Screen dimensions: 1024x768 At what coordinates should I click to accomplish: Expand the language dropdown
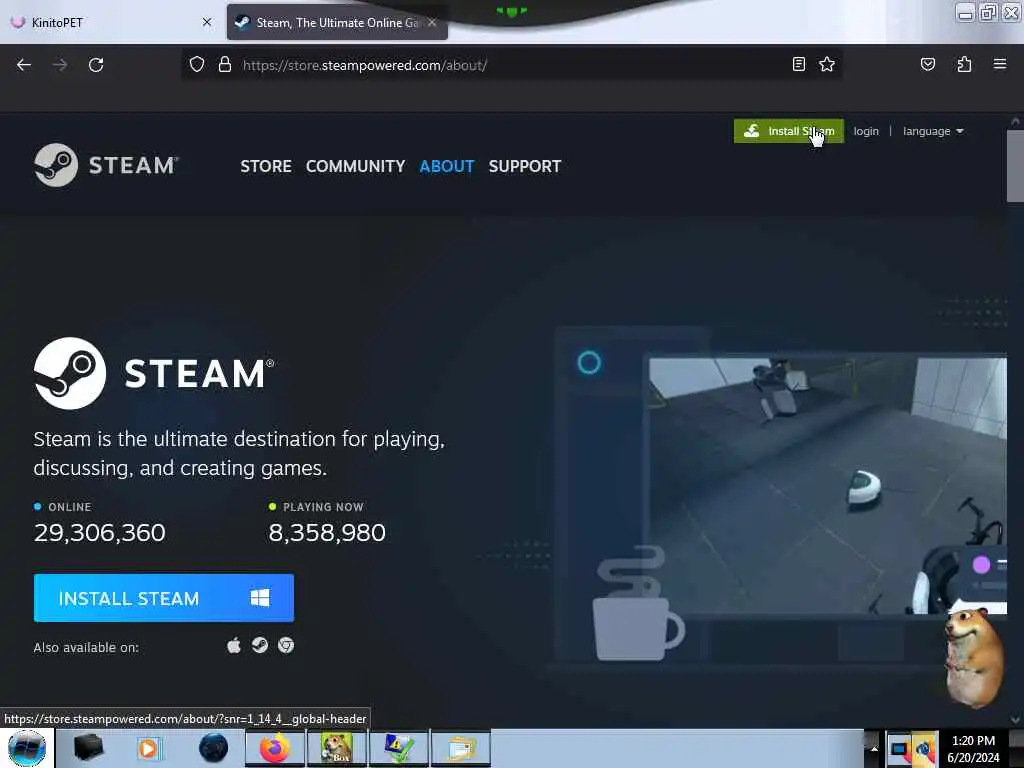coord(933,131)
